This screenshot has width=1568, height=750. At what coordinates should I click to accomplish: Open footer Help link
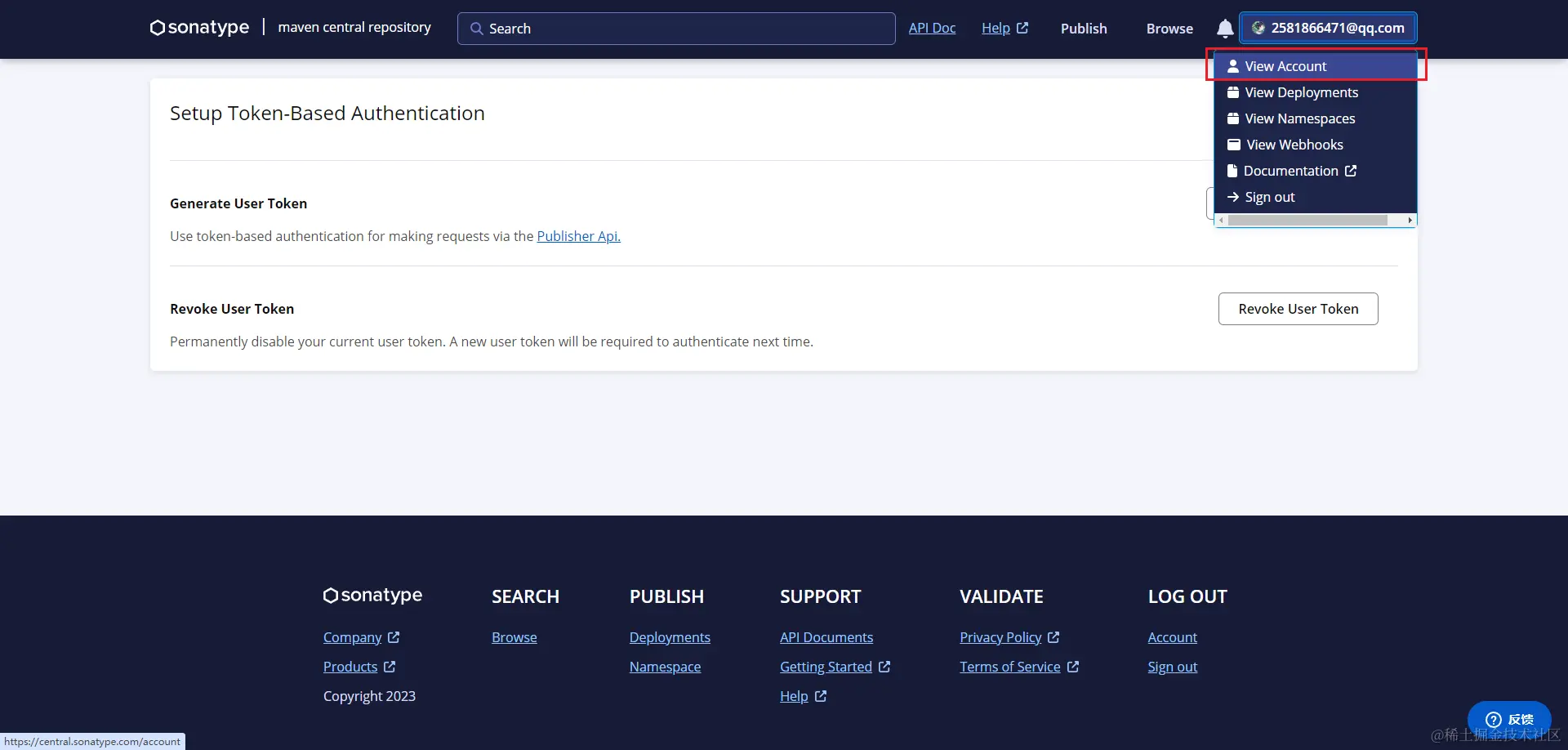(794, 696)
